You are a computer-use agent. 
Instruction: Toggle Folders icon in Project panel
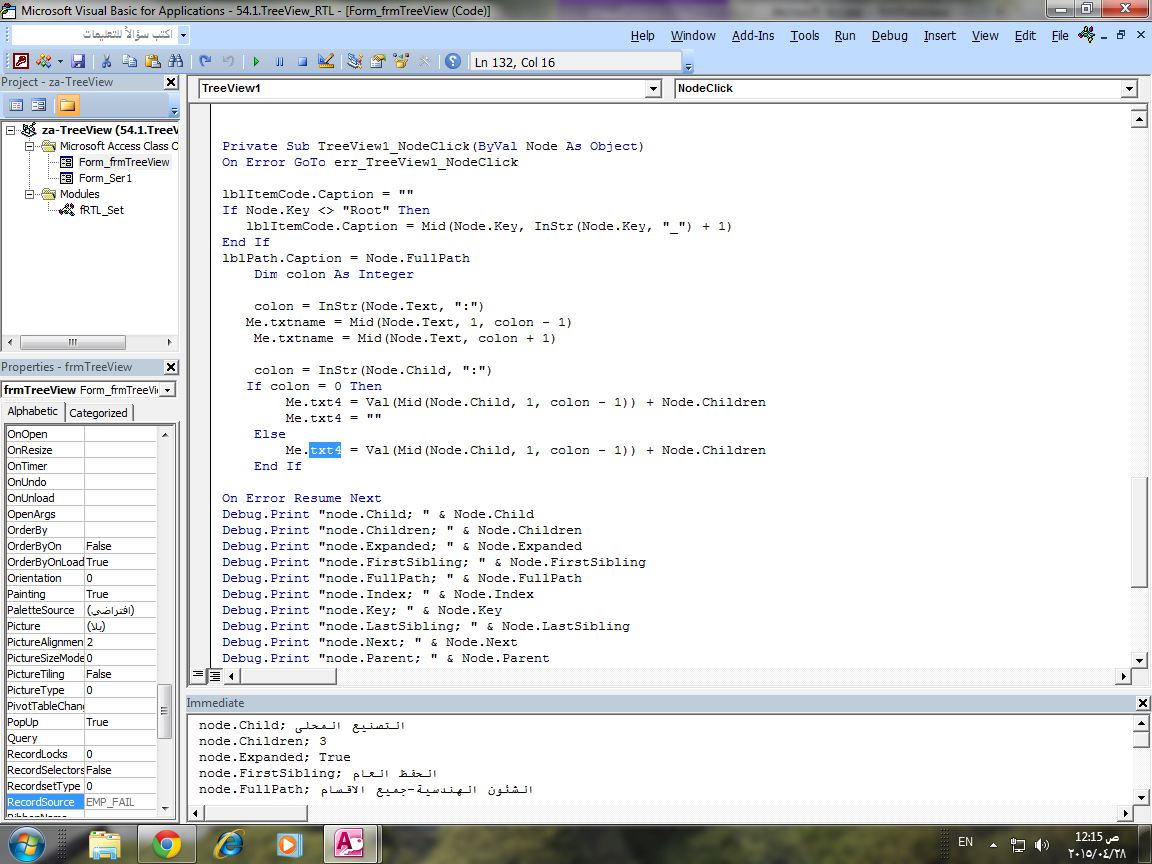tap(67, 105)
